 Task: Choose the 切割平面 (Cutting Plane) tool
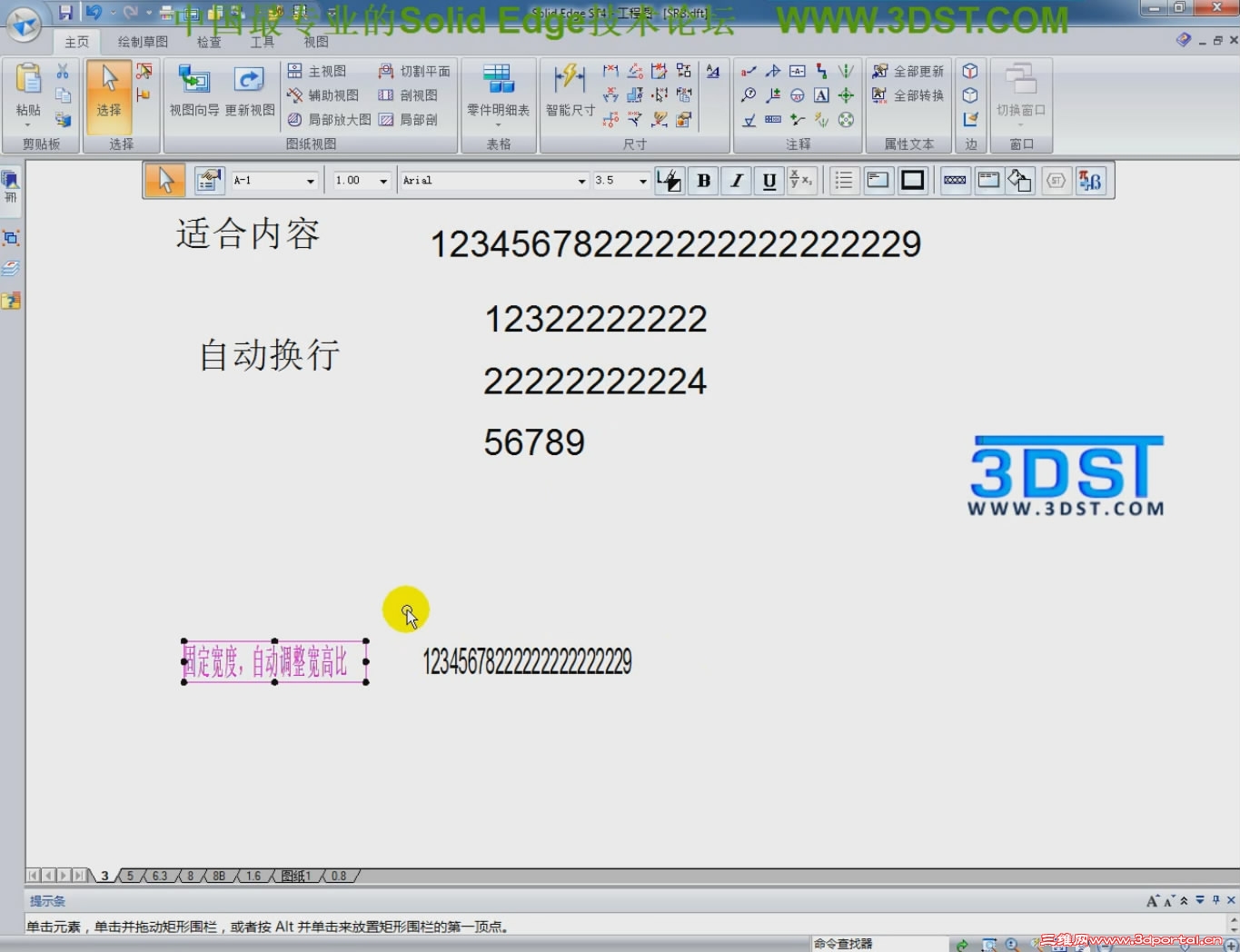click(x=416, y=70)
